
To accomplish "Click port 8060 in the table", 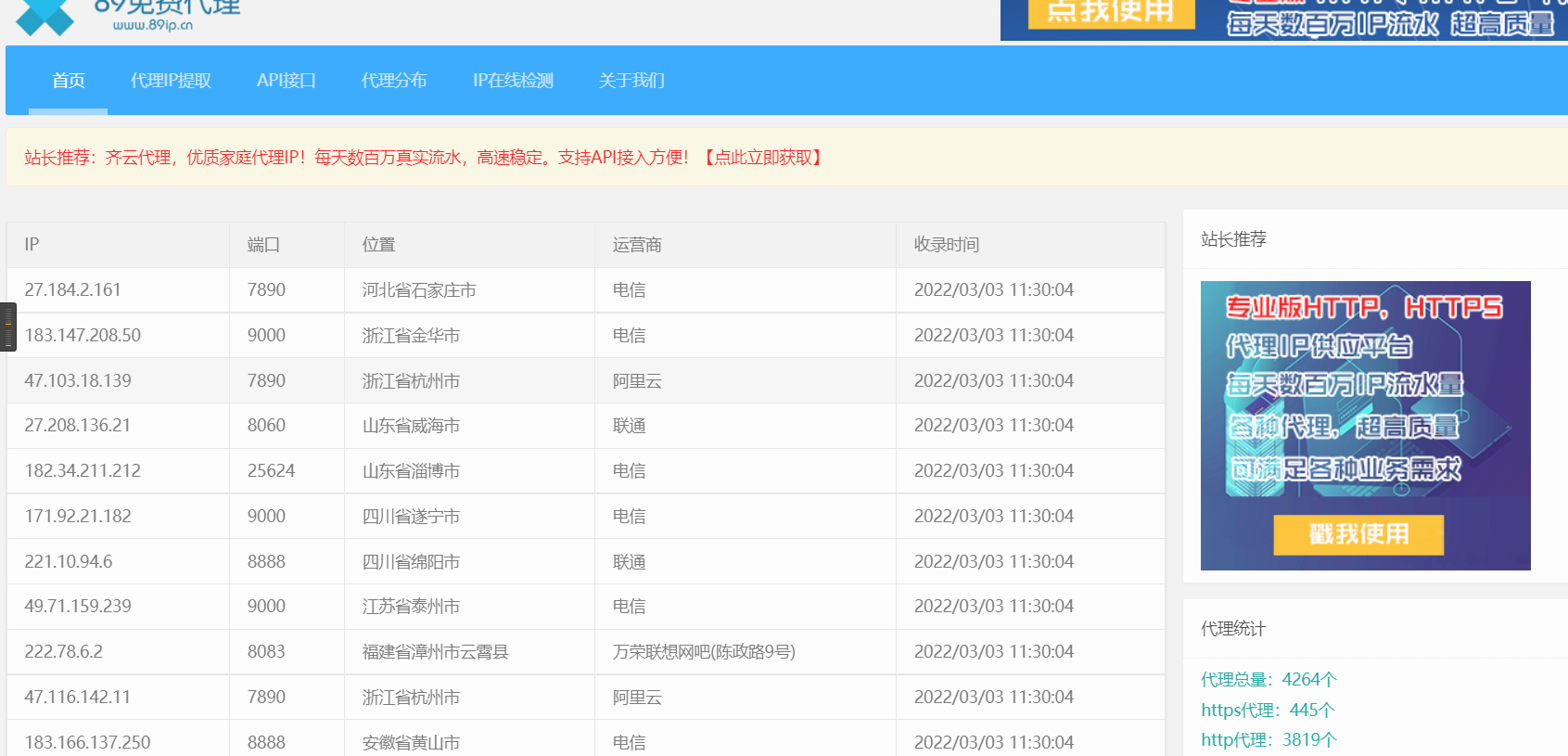I will coord(266,426).
